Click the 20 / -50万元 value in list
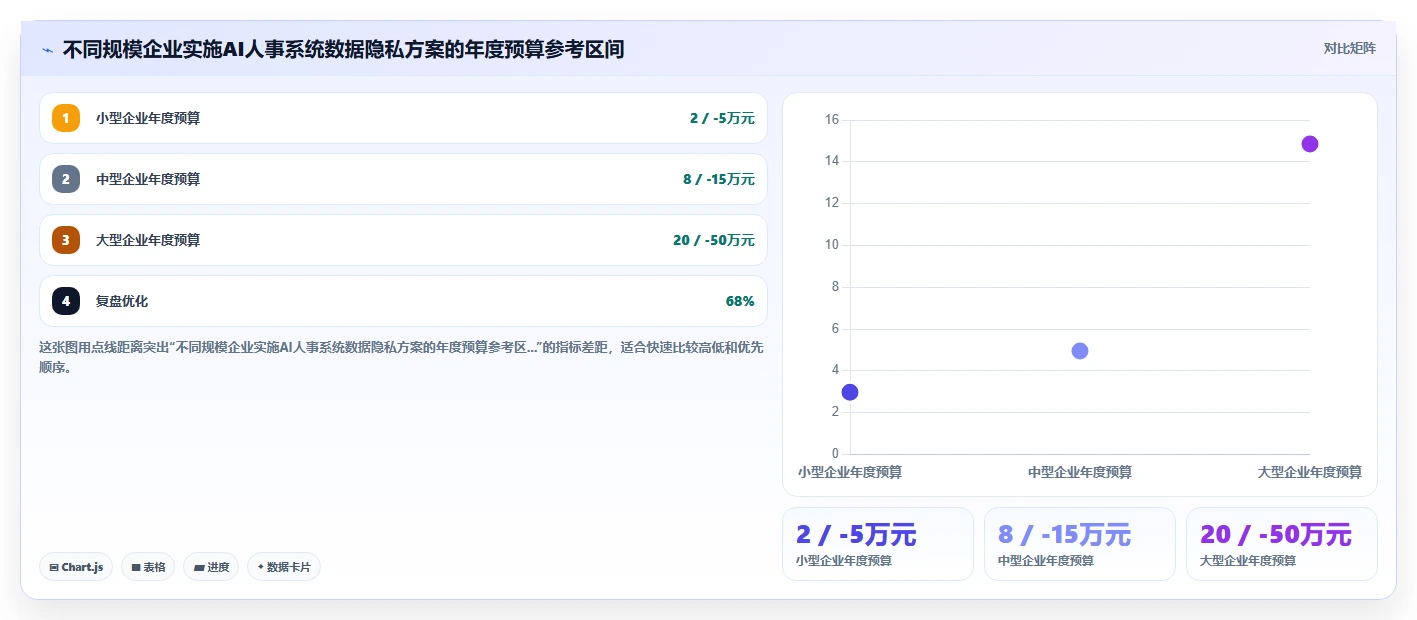 click(714, 240)
